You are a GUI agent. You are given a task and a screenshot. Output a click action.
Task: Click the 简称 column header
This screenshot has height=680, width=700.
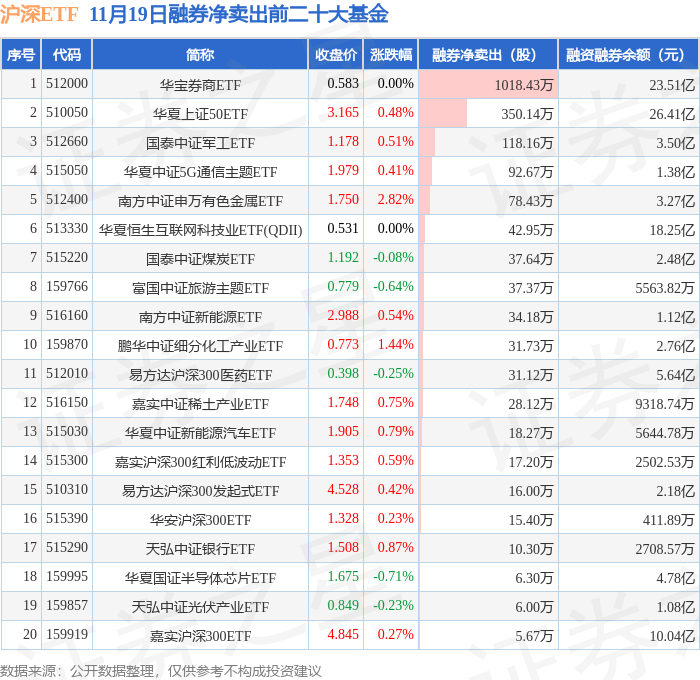(200, 54)
